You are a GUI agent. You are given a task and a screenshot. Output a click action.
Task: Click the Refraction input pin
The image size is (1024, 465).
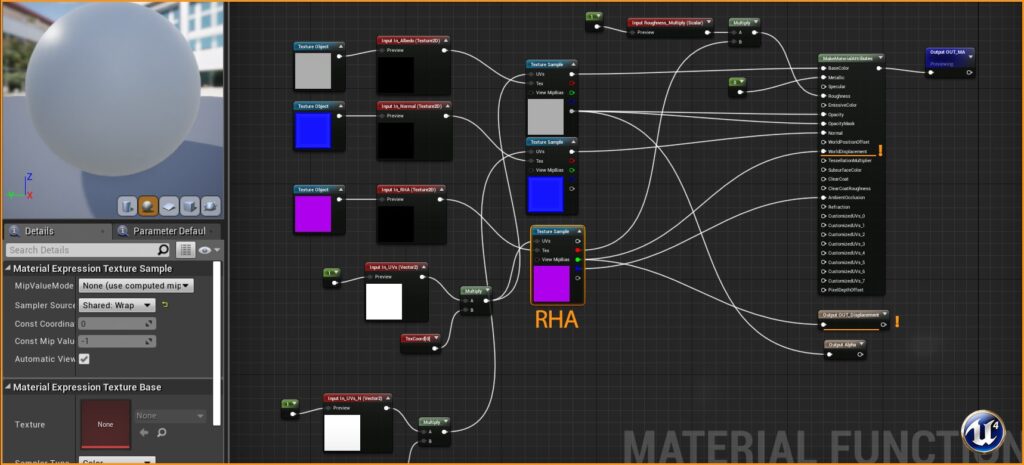(x=823, y=206)
